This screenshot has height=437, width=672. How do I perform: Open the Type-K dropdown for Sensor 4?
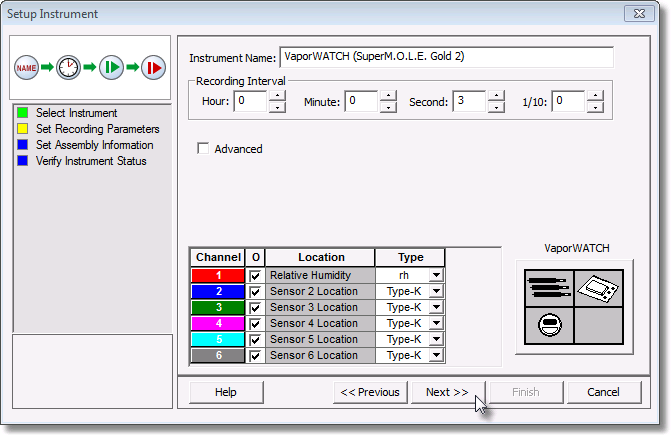coord(436,323)
